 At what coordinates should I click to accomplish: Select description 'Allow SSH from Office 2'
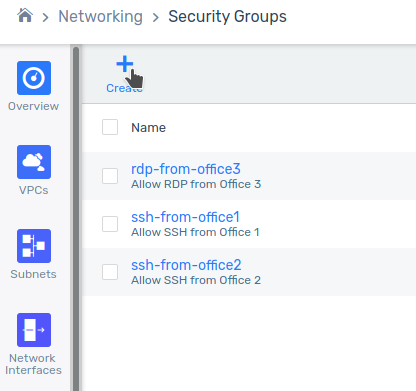[x=196, y=280]
